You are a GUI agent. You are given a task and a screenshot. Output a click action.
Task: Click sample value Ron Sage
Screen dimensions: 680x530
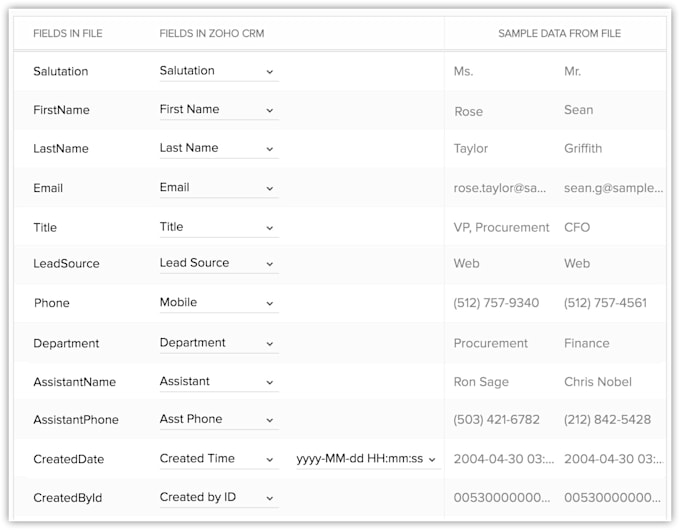(x=481, y=382)
